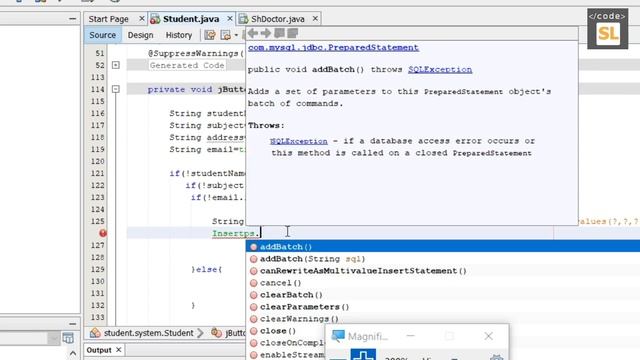Expand the folded Generated Code block
Image resolution: width=640 pixels, height=360 pixels.
[116, 65]
